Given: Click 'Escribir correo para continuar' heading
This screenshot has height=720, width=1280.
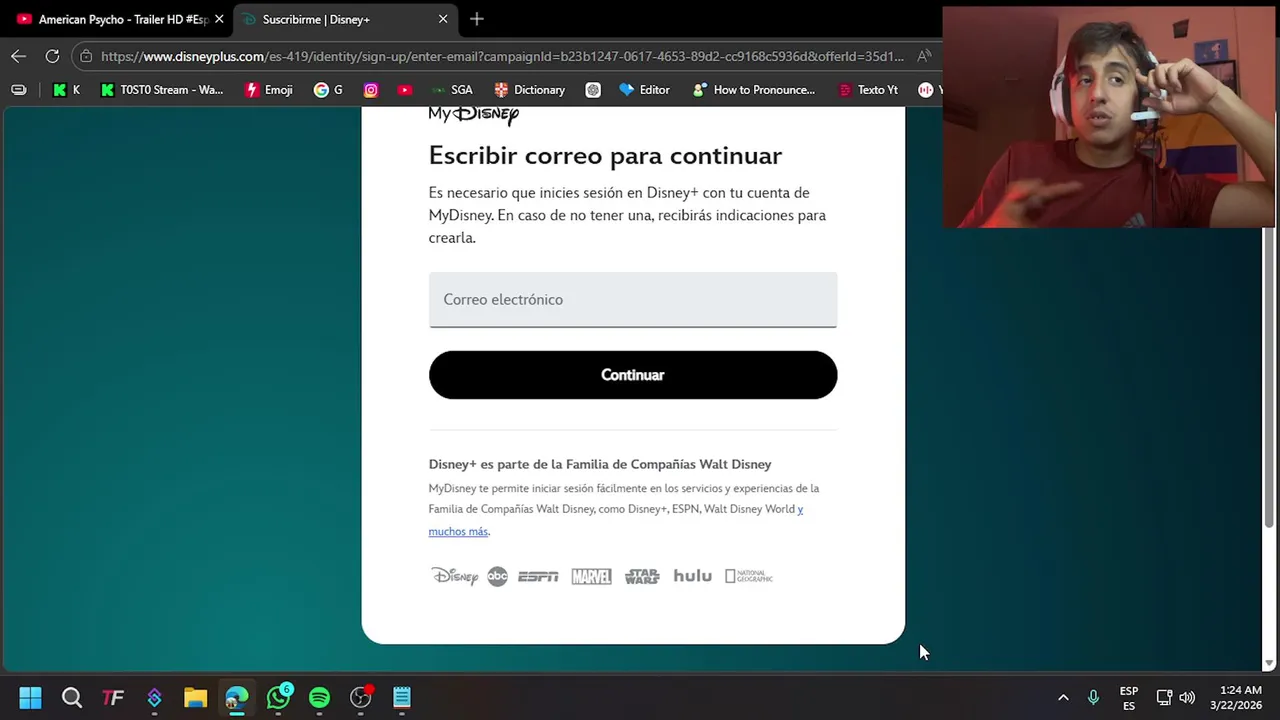Looking at the screenshot, I should tap(605, 156).
